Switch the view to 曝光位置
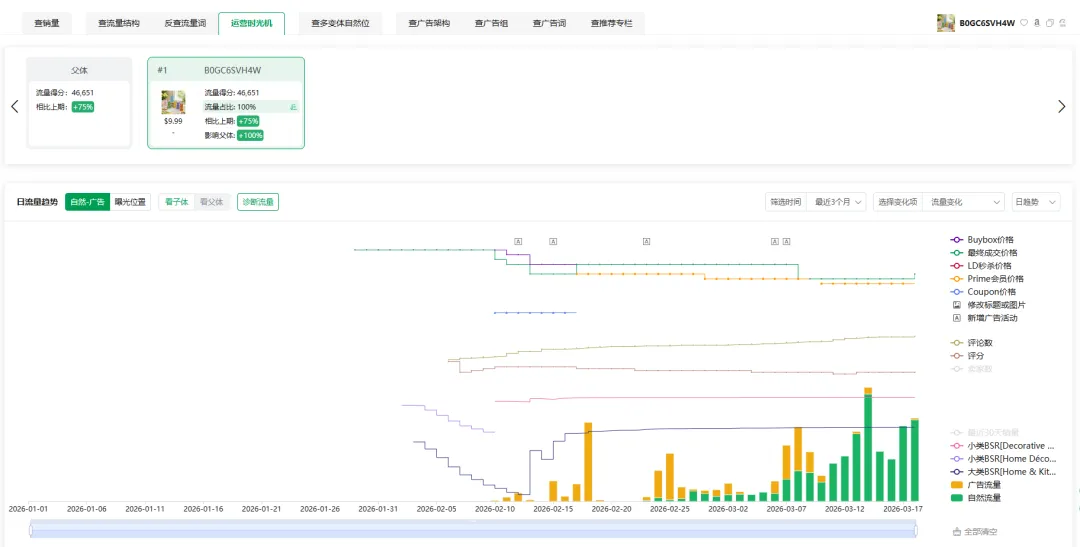 click(x=130, y=202)
